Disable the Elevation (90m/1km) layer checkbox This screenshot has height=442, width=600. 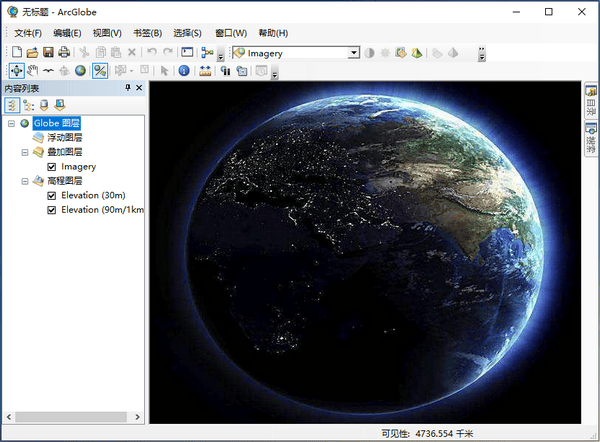pos(52,210)
